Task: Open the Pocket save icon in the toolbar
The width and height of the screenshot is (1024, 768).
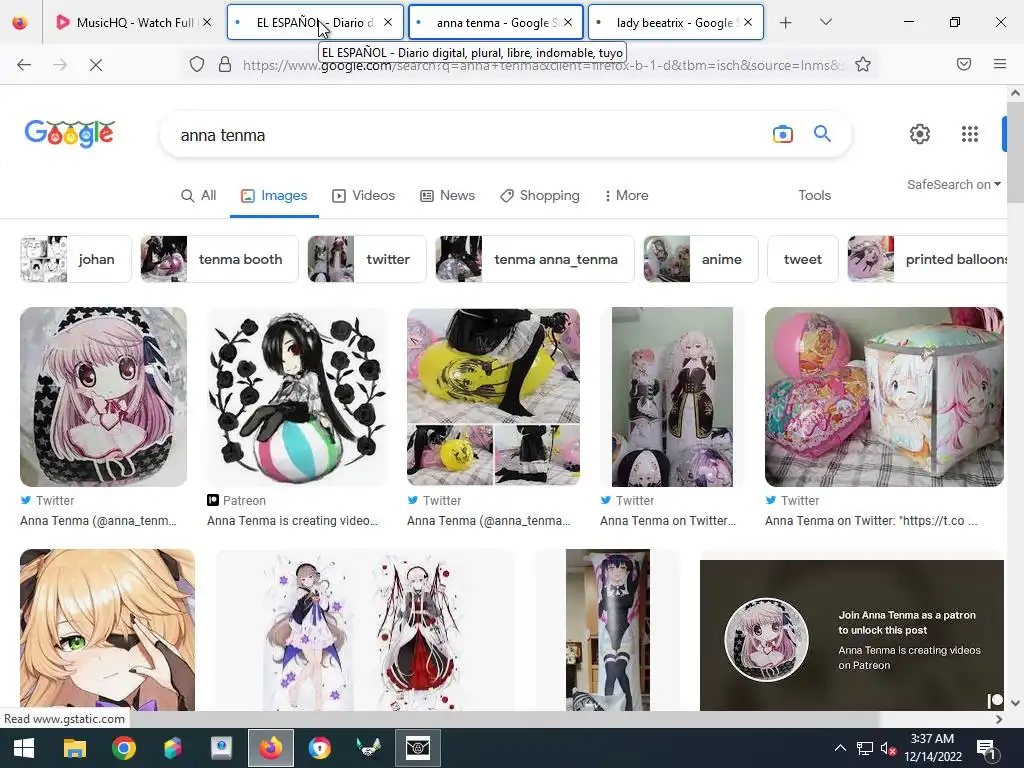Action: click(964, 64)
